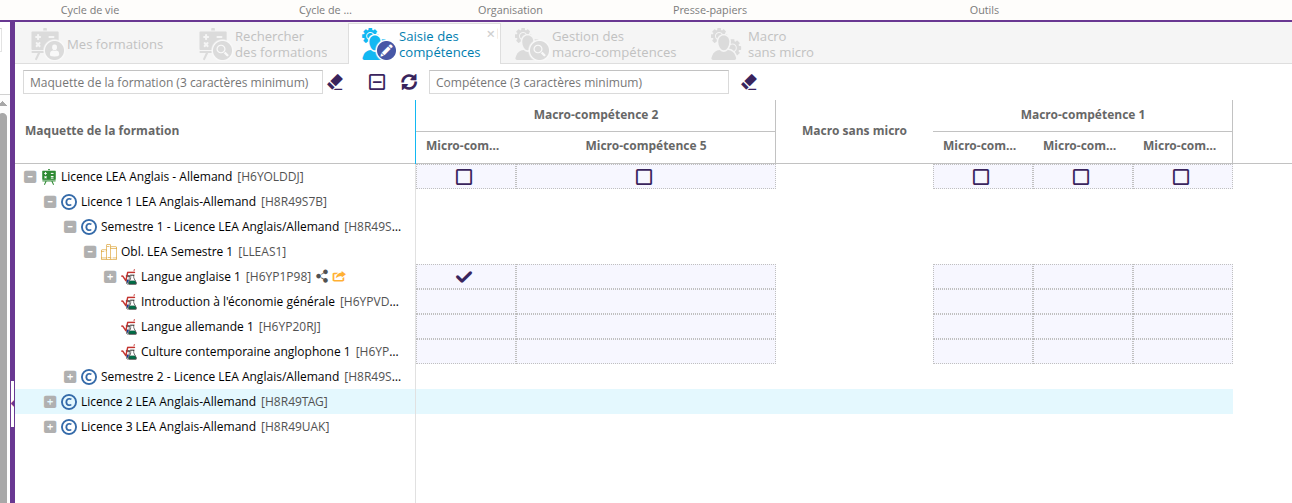Screen dimensions: 1292x503
Task: Open the Mes formations tab
Action: 98,44
